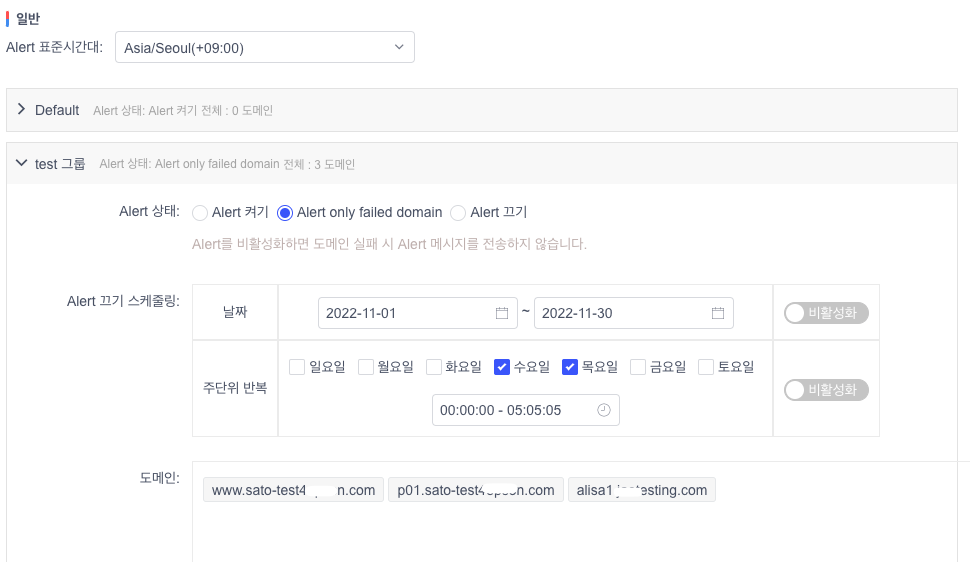Screen dimensions: 970x562
Task: Select the Alert 끄기 radio option
Action: 458,213
